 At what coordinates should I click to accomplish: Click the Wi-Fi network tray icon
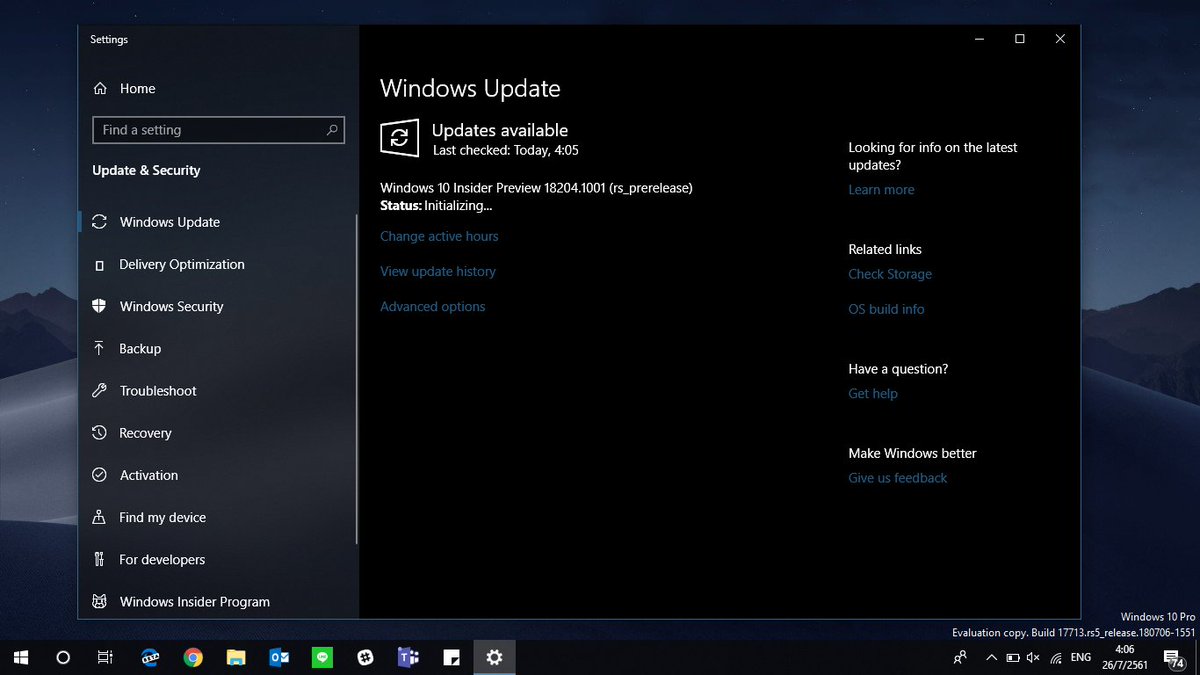1056,657
